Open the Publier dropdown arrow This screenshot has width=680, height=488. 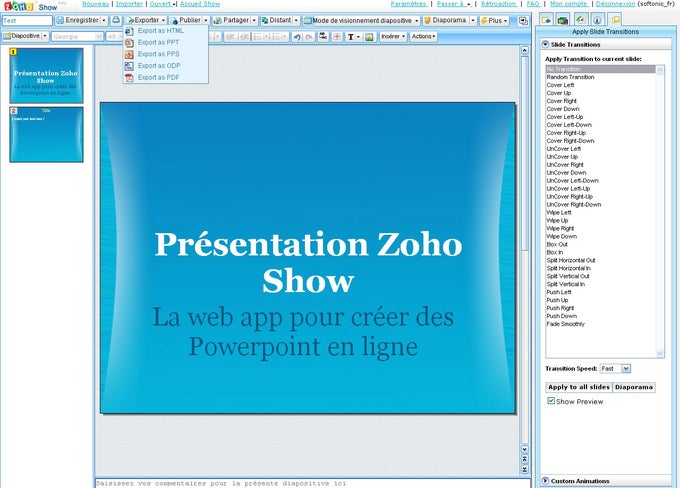point(206,20)
